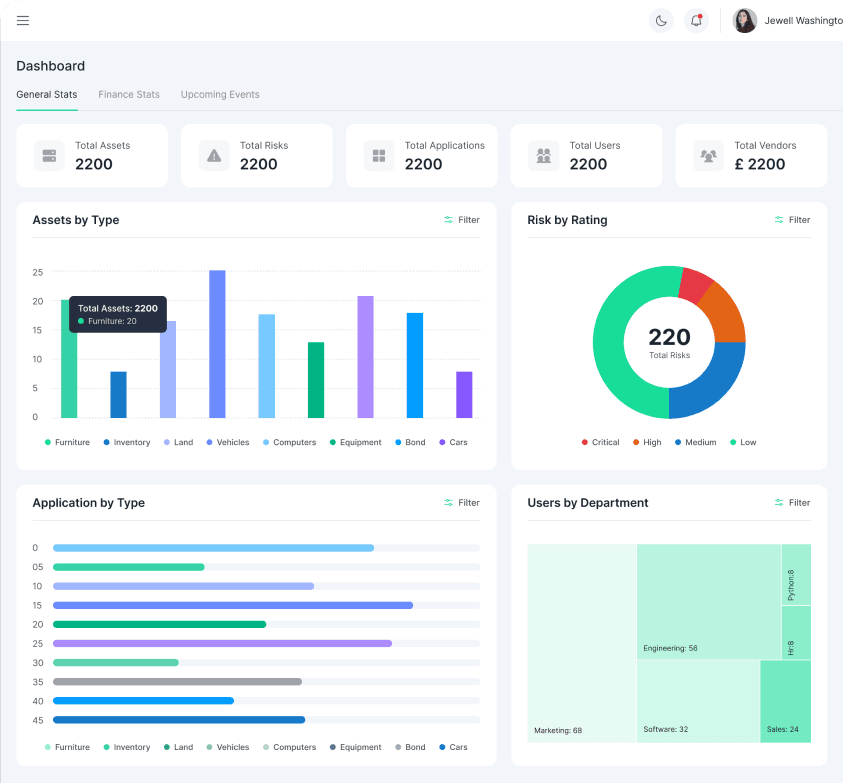
Task: Open the hamburger menu icon
Action: click(x=23, y=21)
